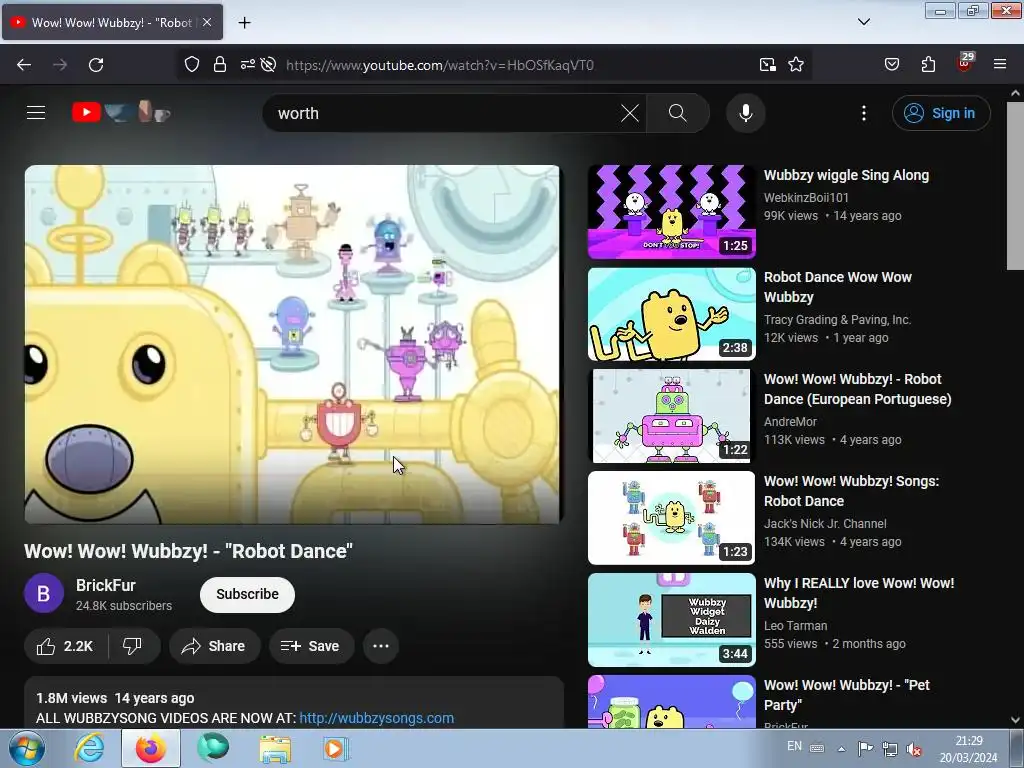Open Wubbzy wiggle Sing Along thumbnail

[672, 212]
